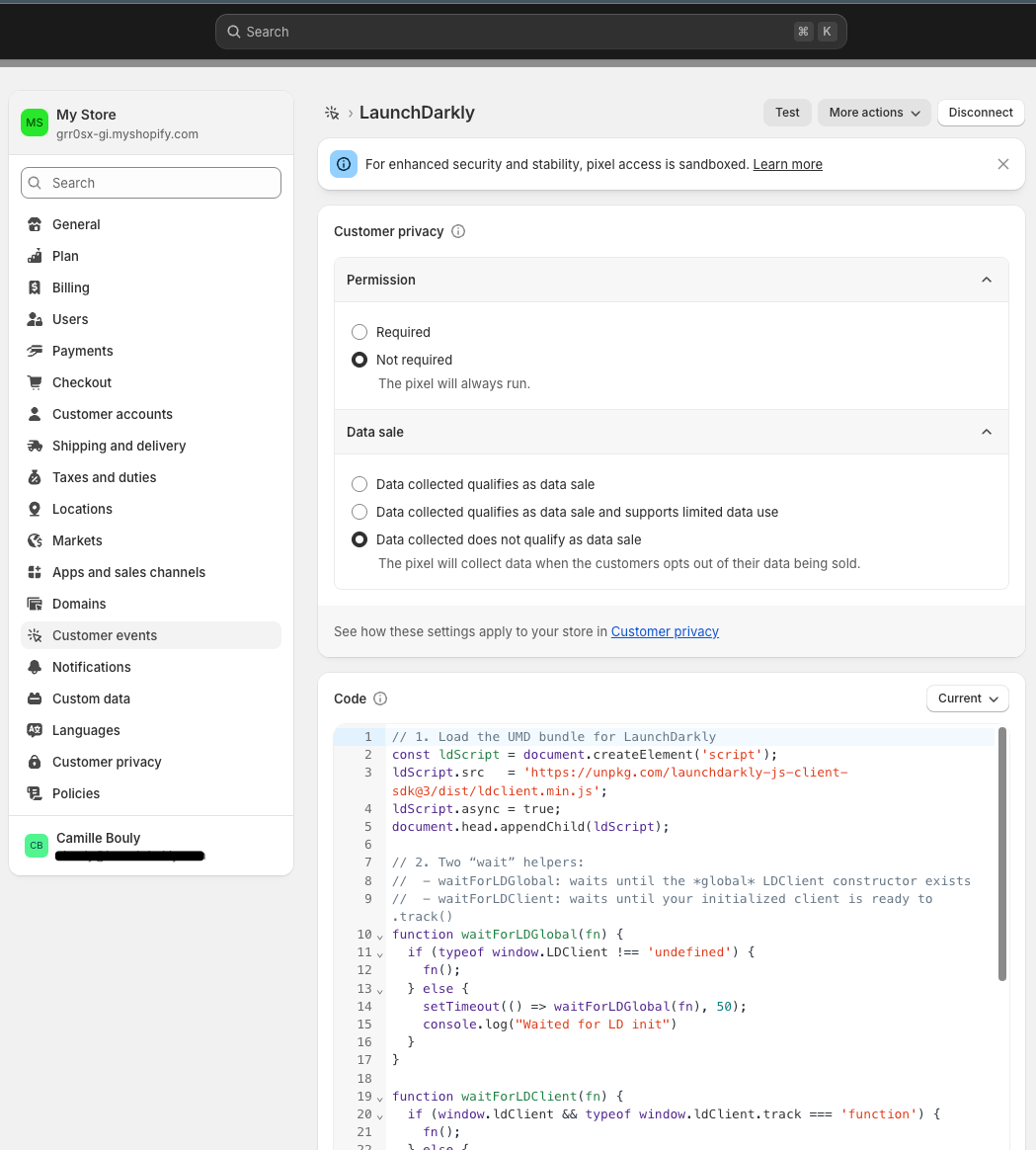Viewport: 1036px width, 1150px height.
Task: Choose 'Data collected qualifies as data sale'
Action: pos(359,484)
